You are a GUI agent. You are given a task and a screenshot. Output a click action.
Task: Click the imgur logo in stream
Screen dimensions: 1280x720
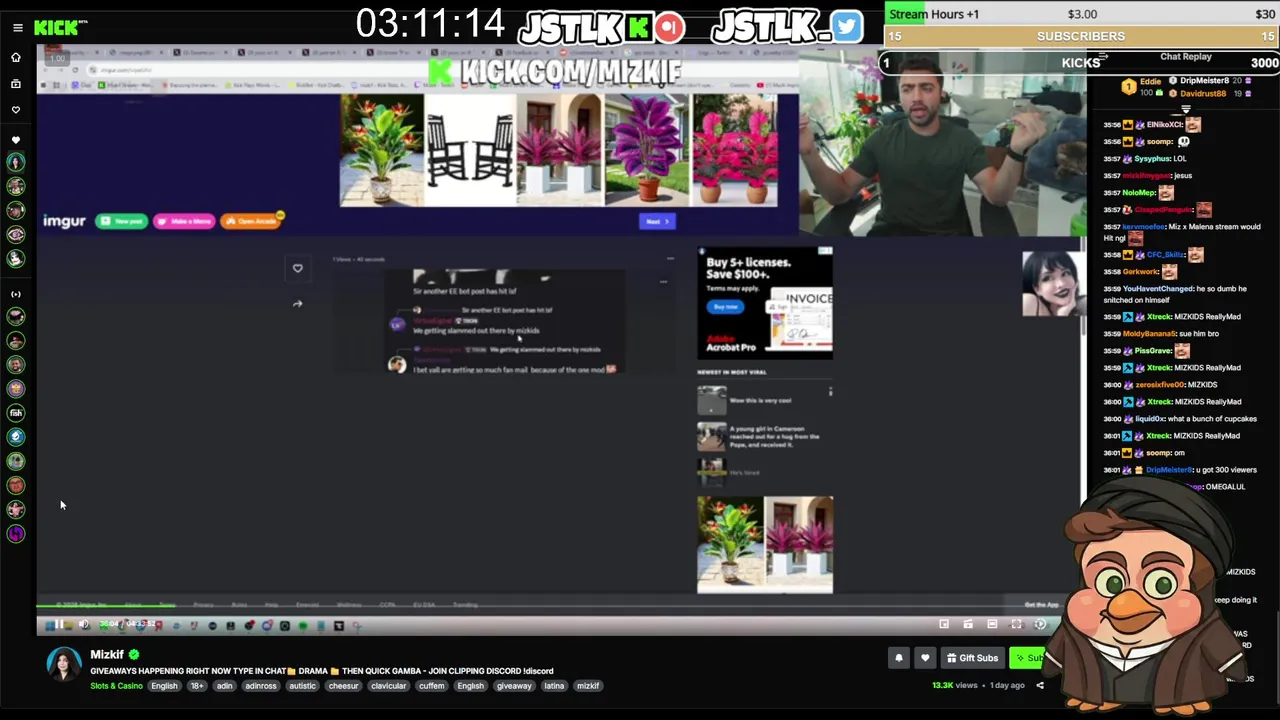64,221
